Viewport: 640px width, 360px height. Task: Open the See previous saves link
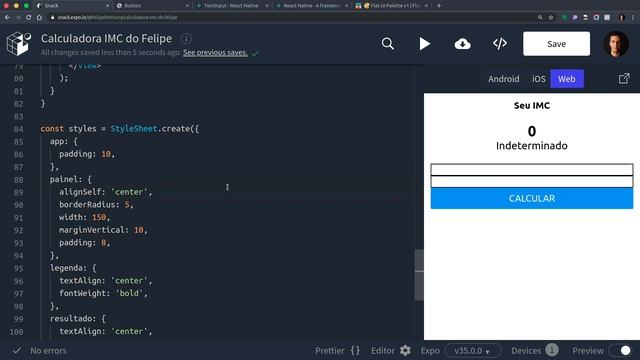click(215, 53)
